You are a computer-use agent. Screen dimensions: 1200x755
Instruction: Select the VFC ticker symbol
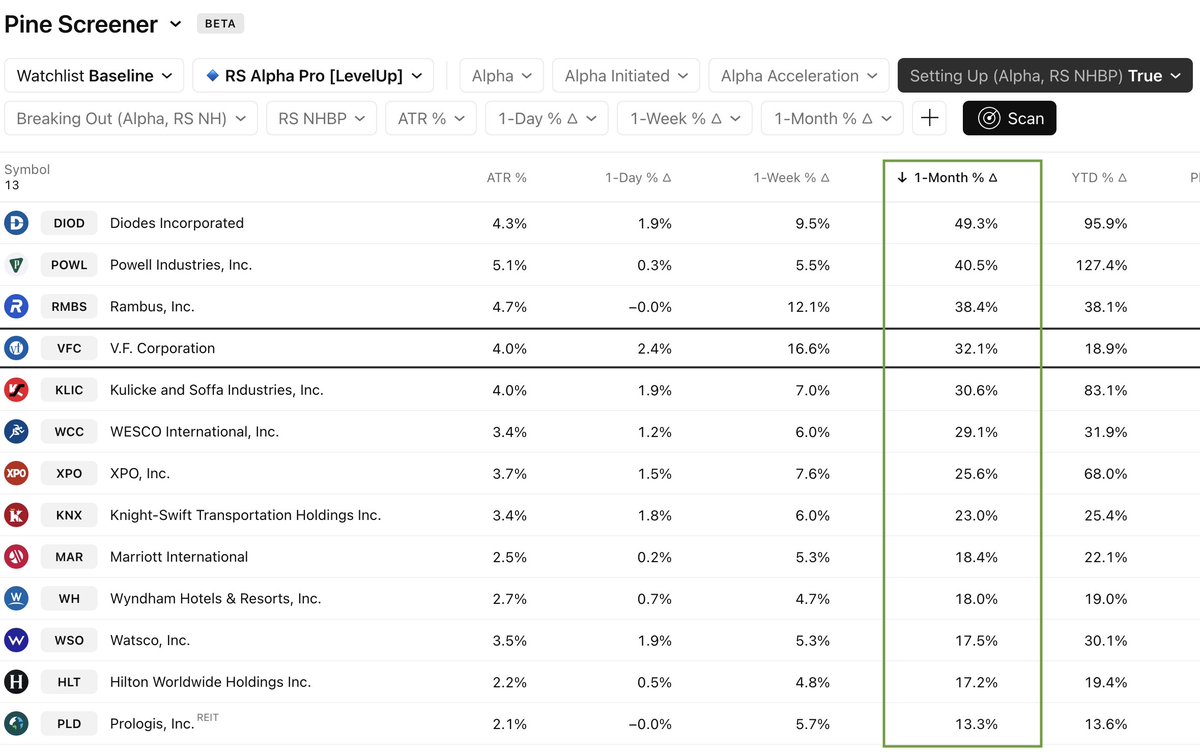pos(69,348)
